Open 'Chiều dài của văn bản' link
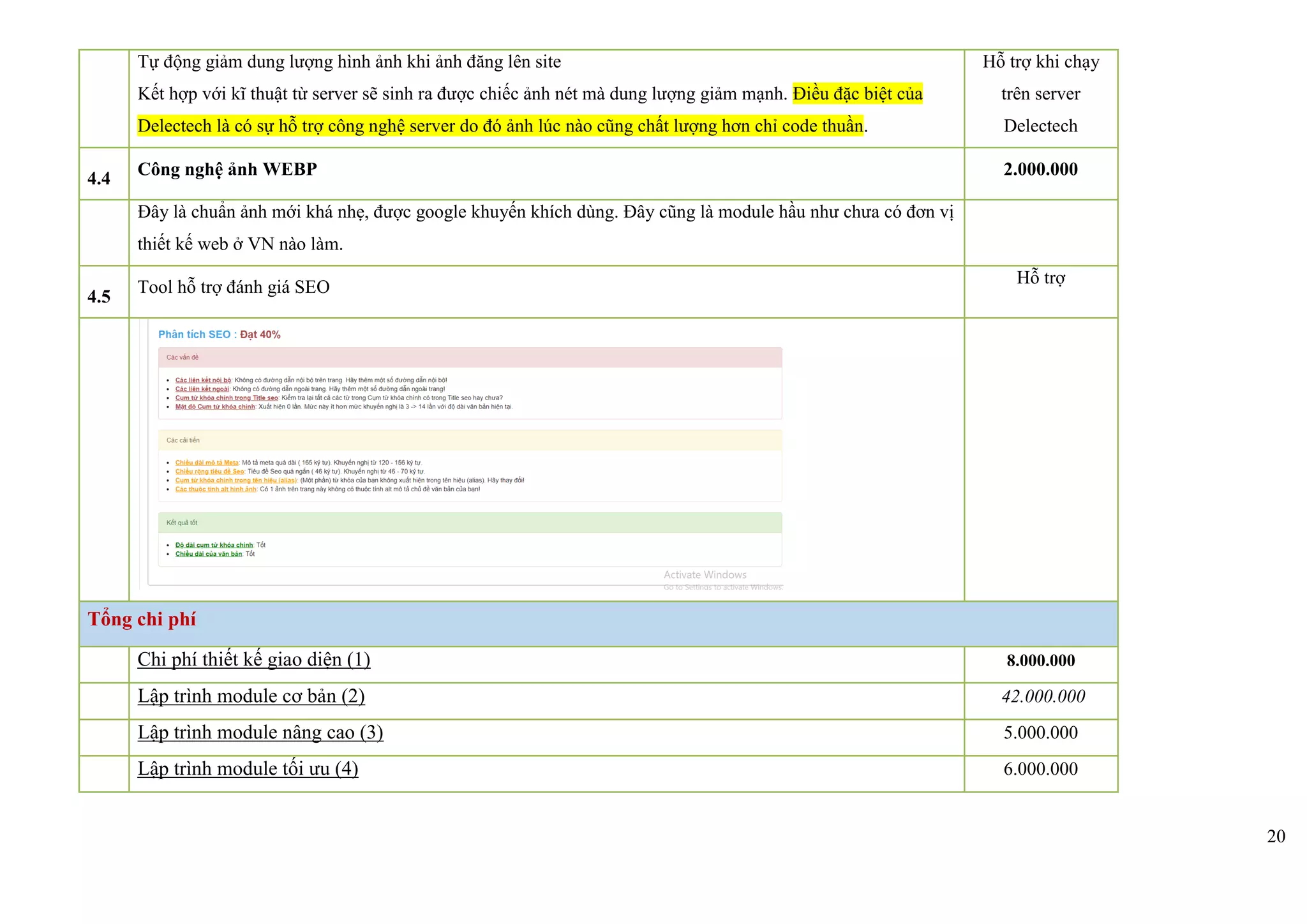Screen dimensions: 1307x924 [x=209, y=555]
